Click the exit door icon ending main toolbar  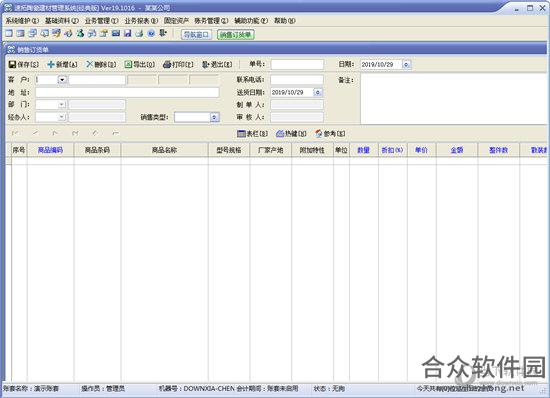point(163,34)
